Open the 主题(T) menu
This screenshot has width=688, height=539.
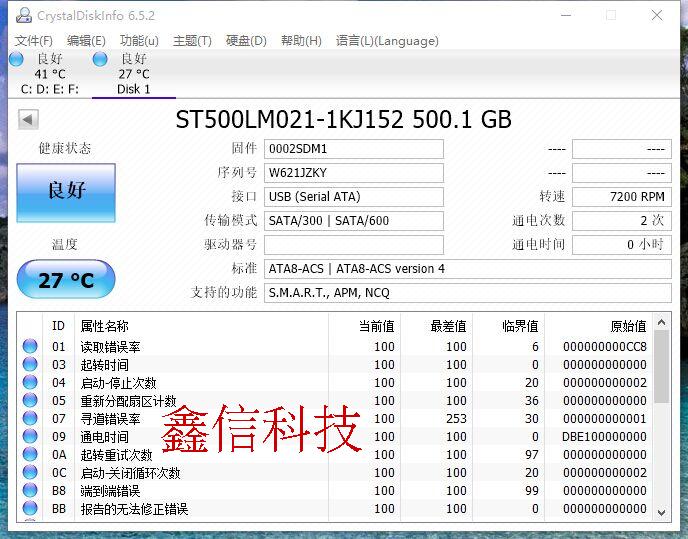pos(192,41)
